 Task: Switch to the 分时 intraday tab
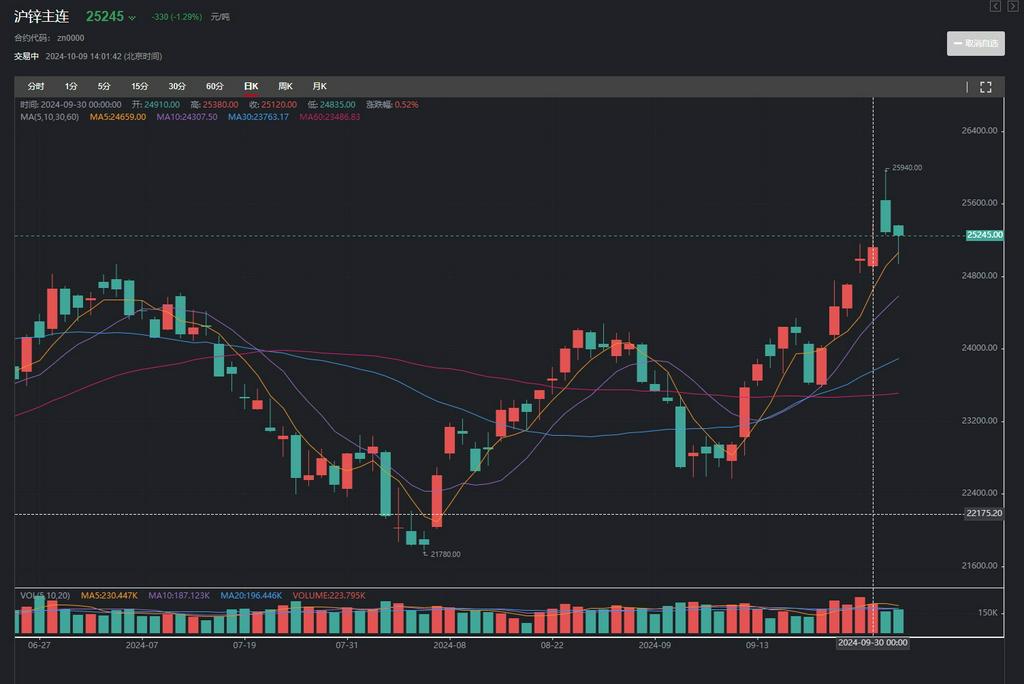point(36,87)
